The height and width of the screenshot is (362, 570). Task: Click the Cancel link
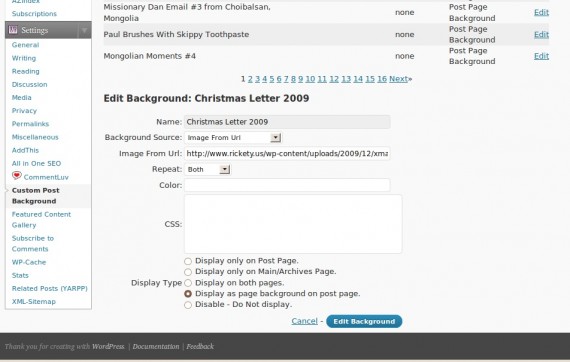click(x=304, y=321)
